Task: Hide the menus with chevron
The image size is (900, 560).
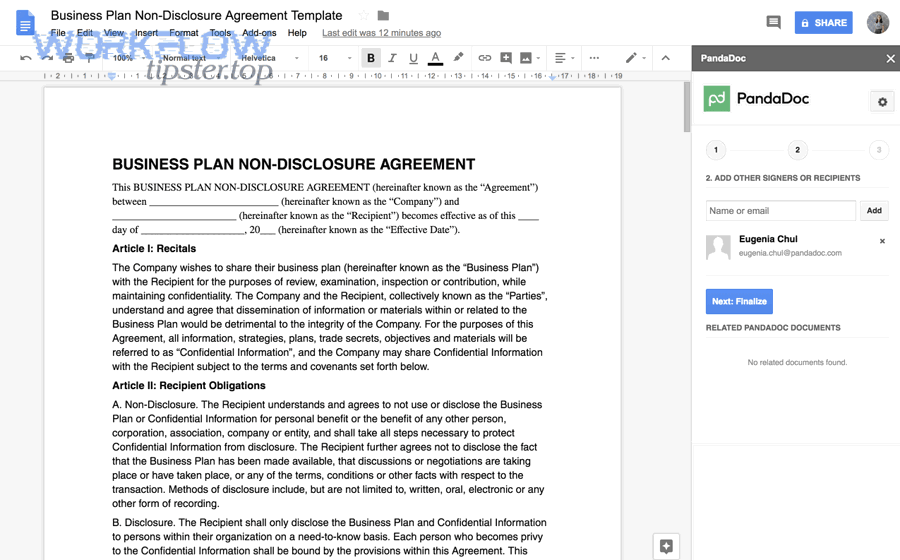Action: pyautogui.click(x=666, y=58)
